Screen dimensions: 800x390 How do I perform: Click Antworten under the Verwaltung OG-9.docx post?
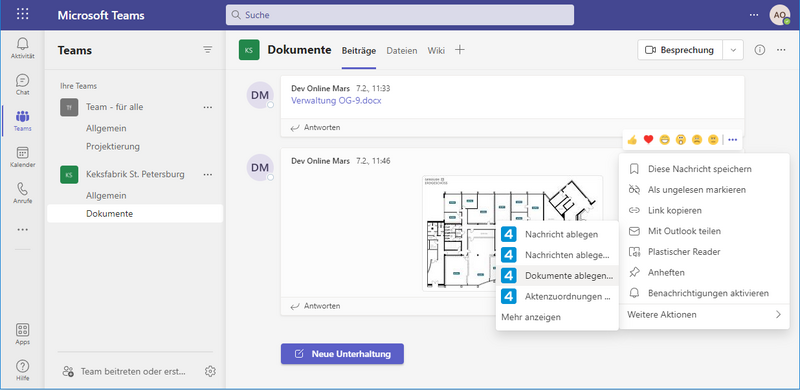(316, 128)
